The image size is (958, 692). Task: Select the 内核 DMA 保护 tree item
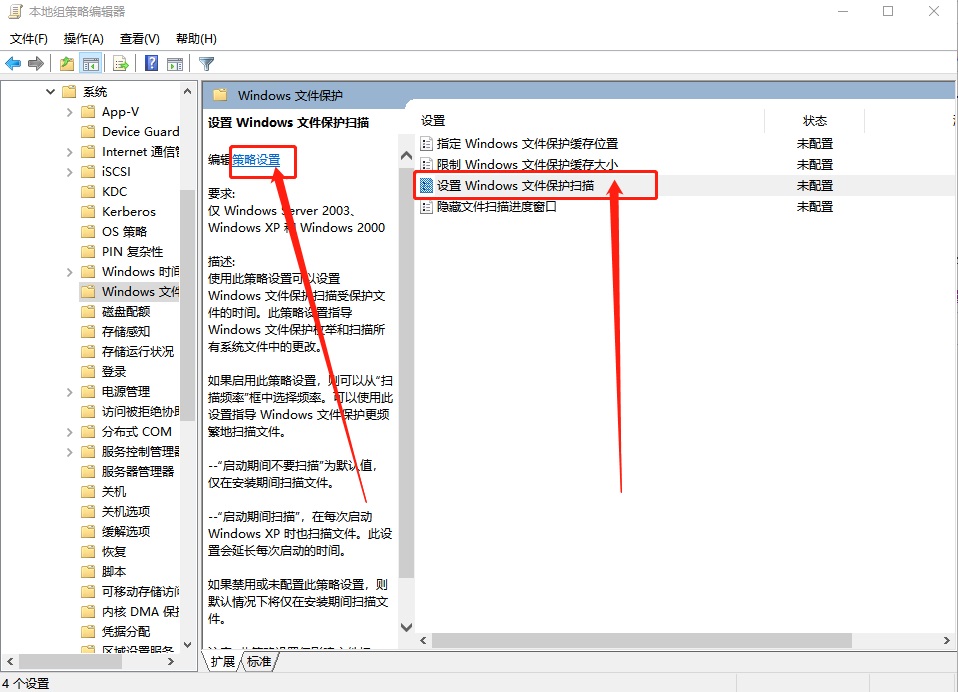(x=141, y=613)
